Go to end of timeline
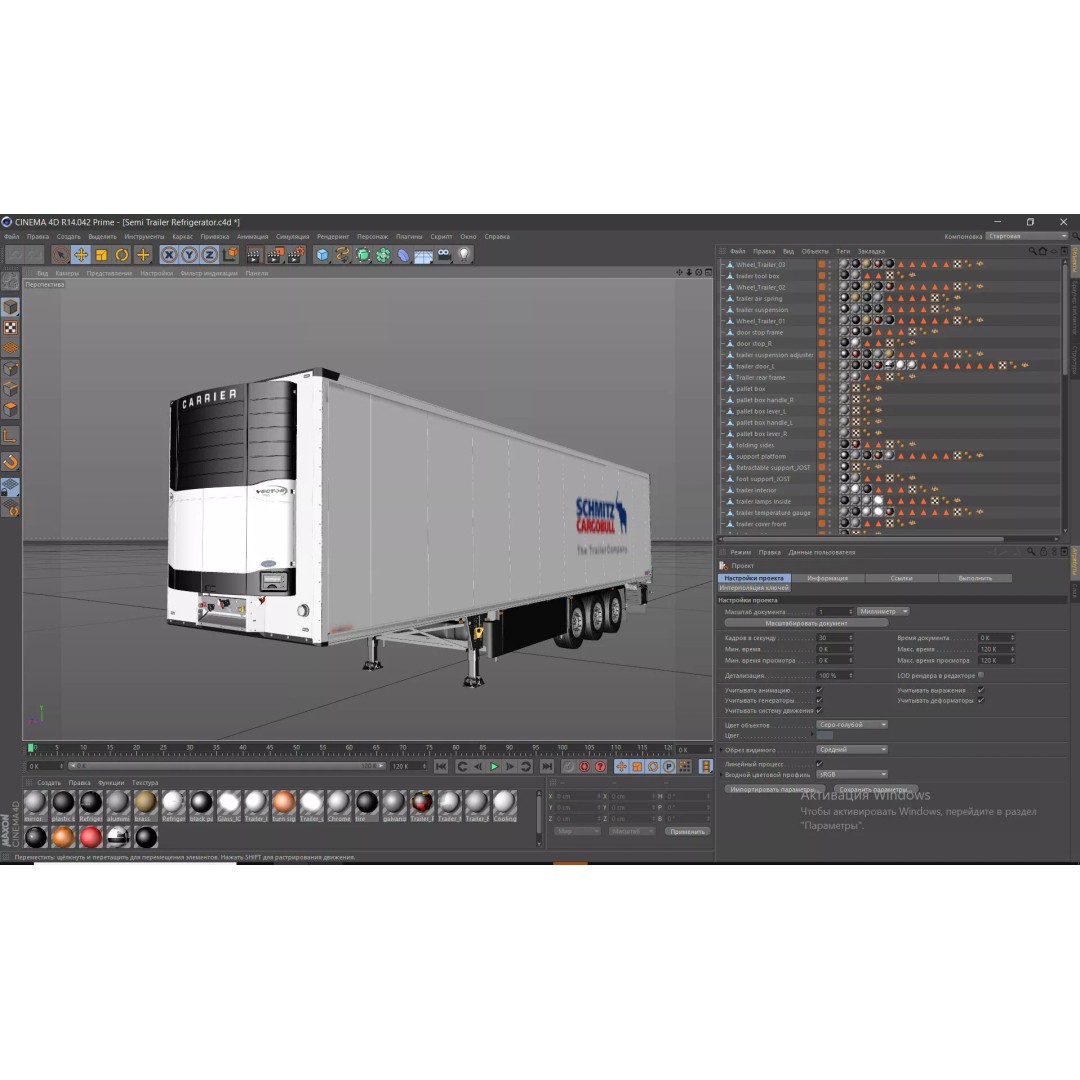The height and width of the screenshot is (1080, 1080). 547,766
